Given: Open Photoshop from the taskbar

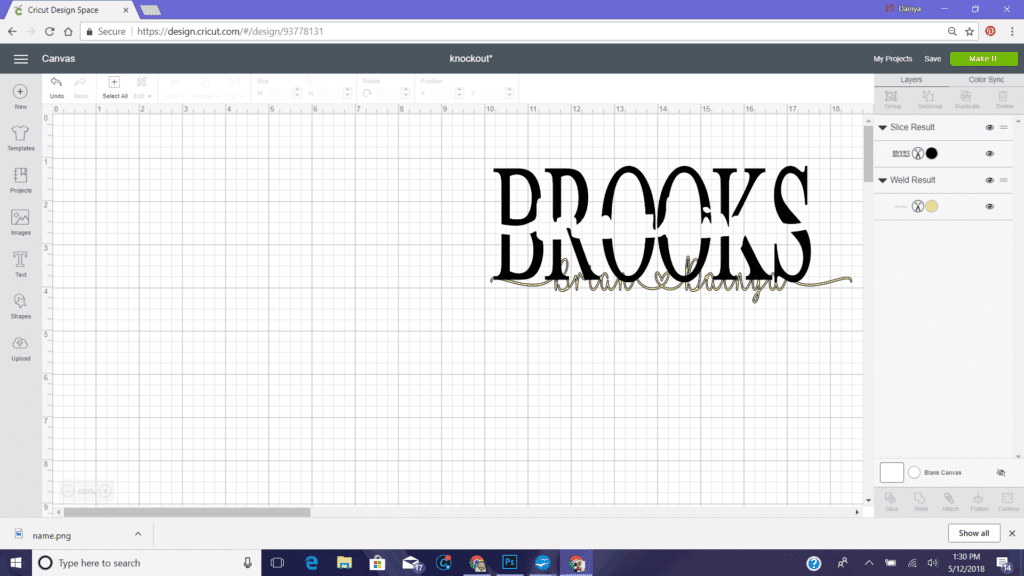Looking at the screenshot, I should click(509, 563).
